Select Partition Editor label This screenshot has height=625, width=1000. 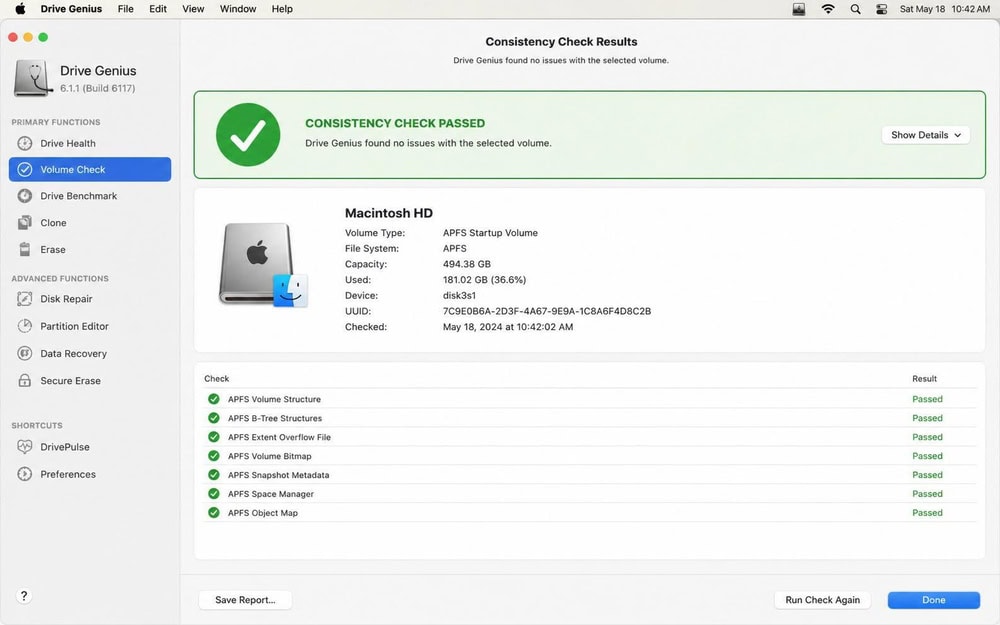click(75, 326)
